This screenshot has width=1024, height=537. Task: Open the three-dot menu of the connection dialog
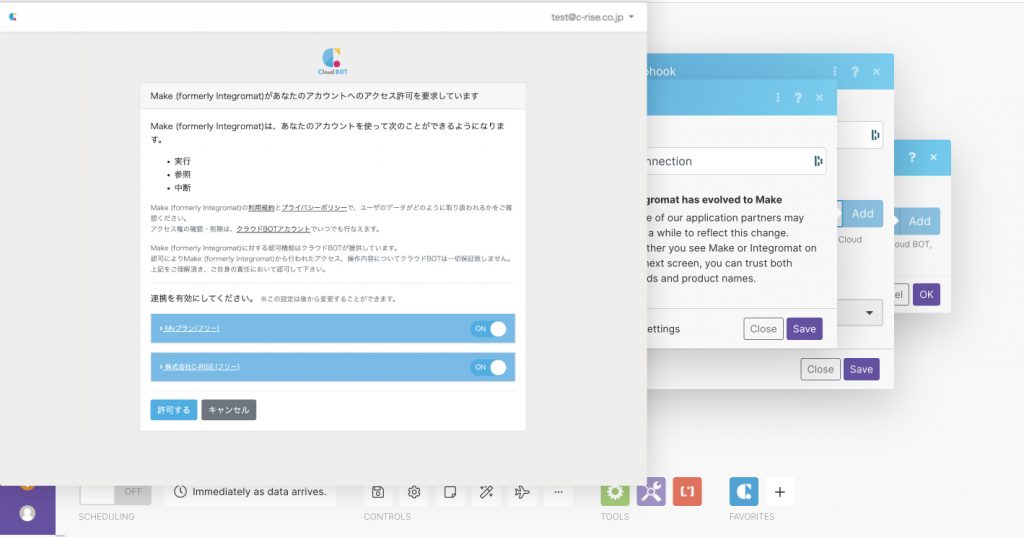point(777,97)
